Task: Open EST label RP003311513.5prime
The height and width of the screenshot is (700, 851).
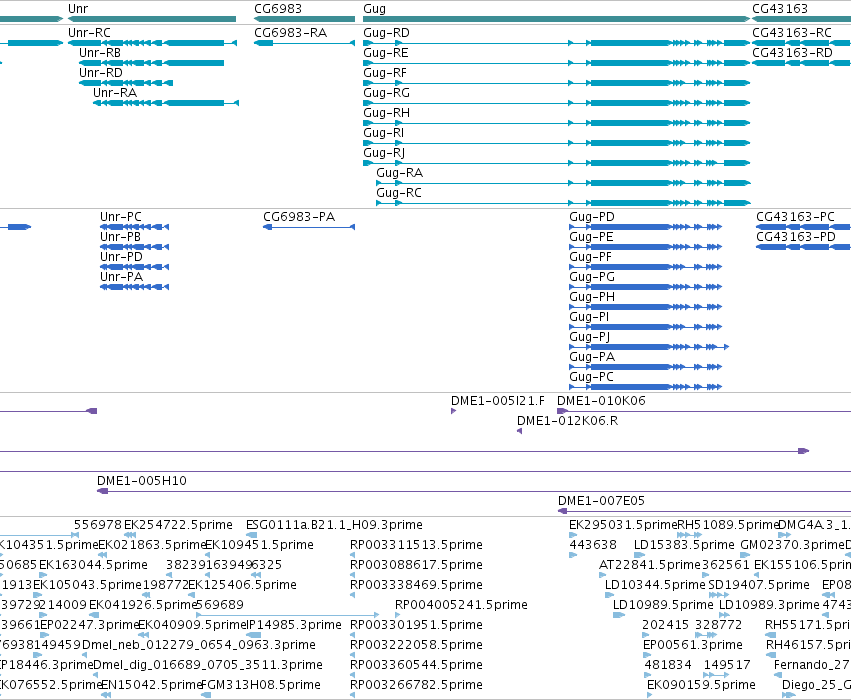Action: pos(416,545)
